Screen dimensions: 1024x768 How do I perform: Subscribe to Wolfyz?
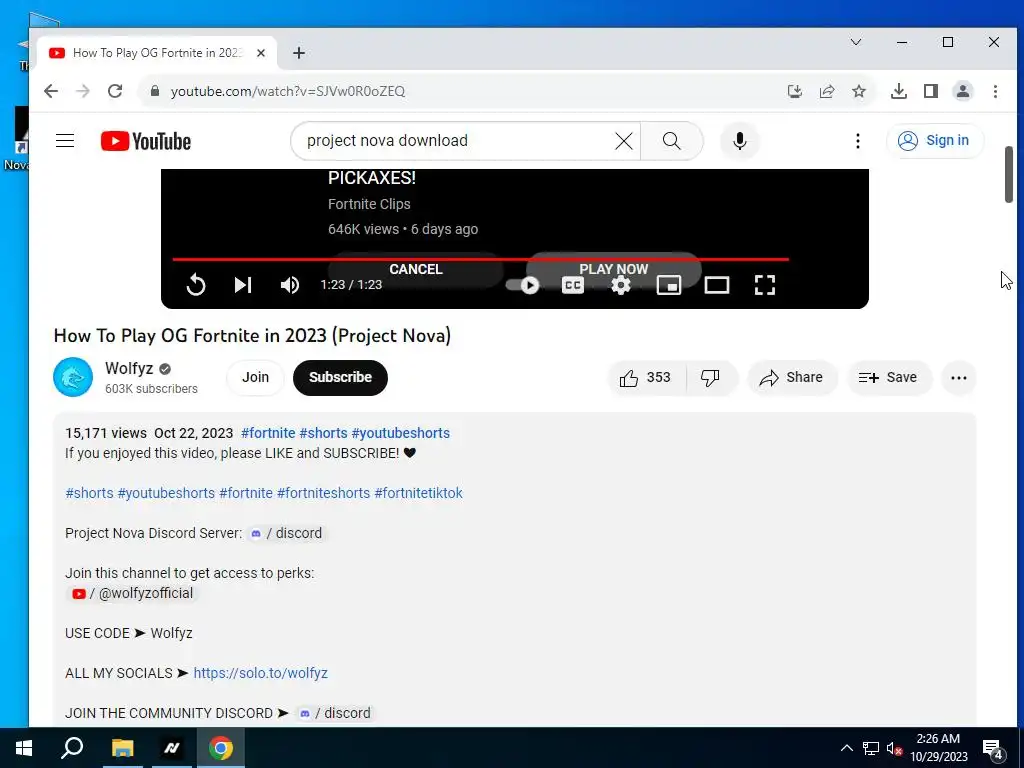pos(340,377)
